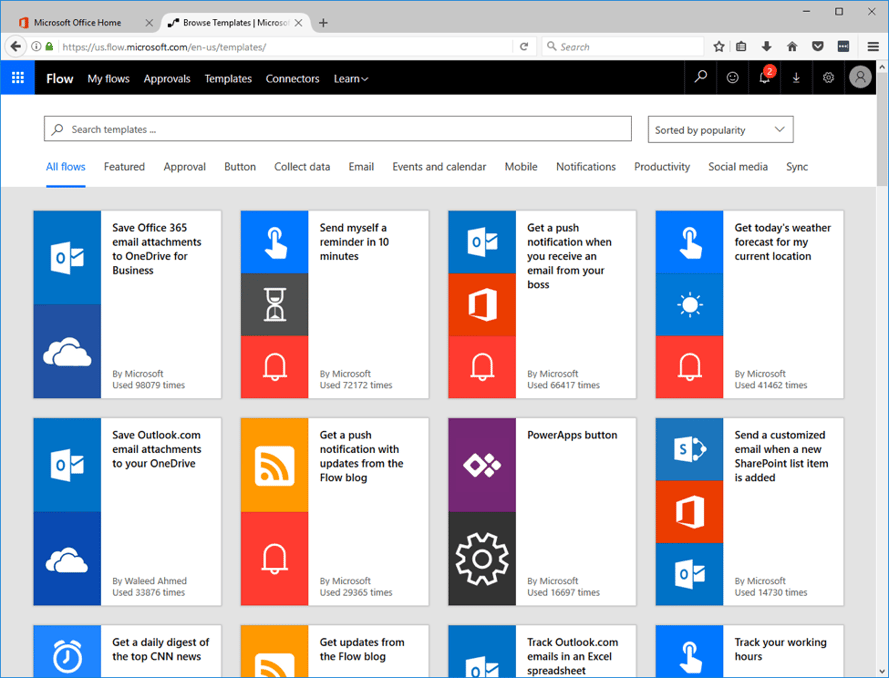The width and height of the screenshot is (889, 678).
Task: Click RSS icon on Flow blog notification card
Action: 274,465
